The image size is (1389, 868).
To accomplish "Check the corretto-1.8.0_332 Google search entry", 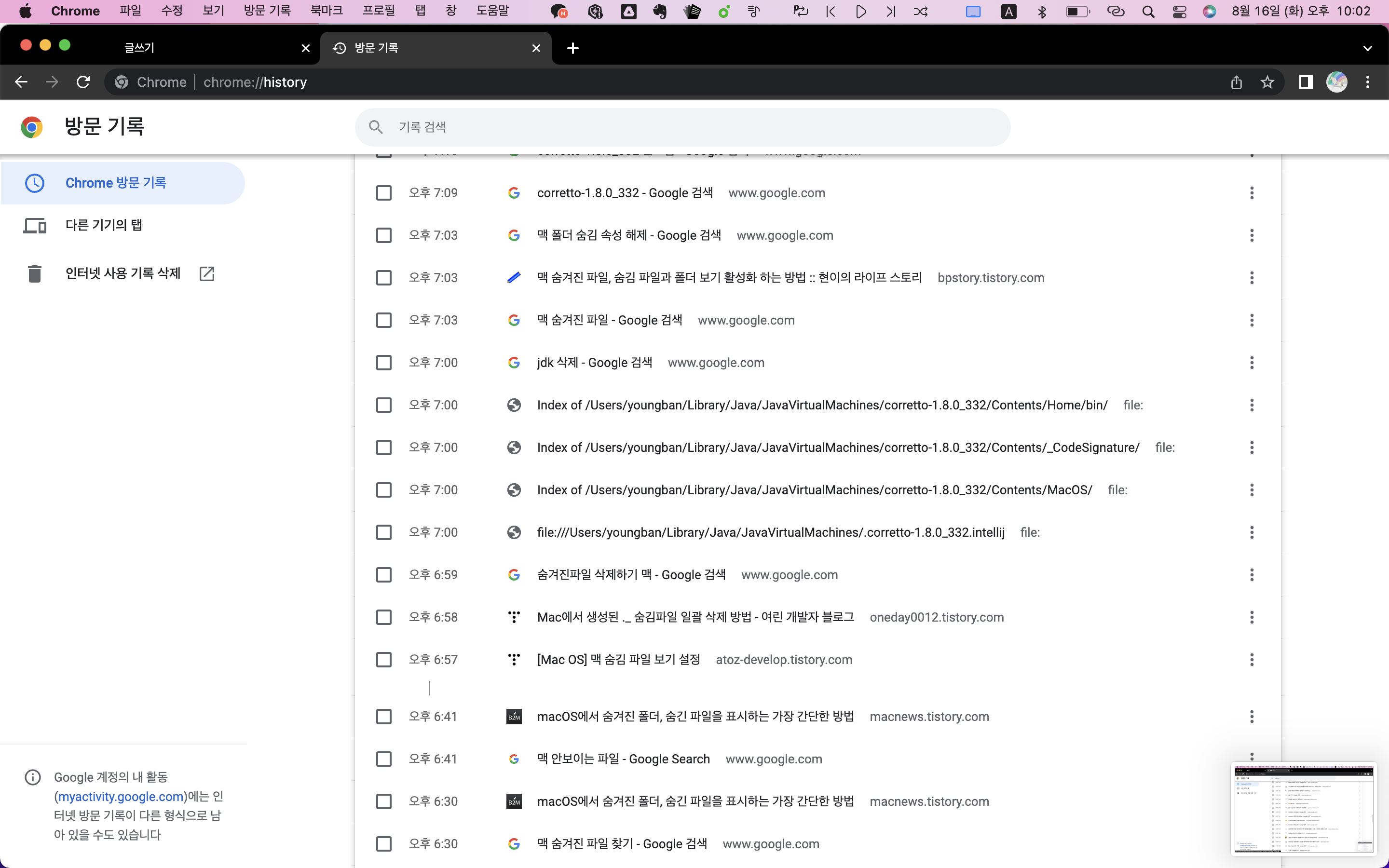I will 383,193.
